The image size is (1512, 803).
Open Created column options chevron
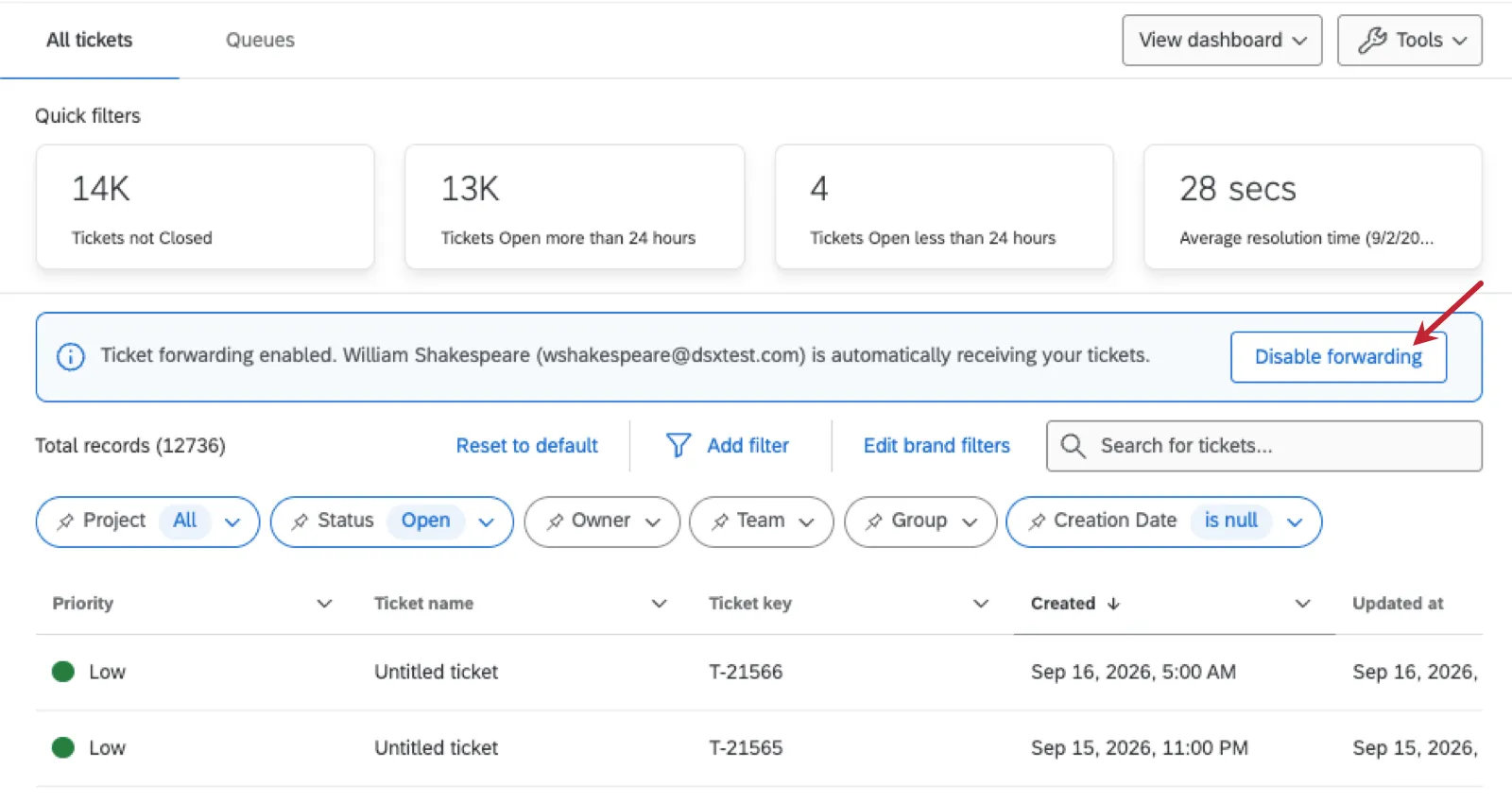click(1302, 604)
